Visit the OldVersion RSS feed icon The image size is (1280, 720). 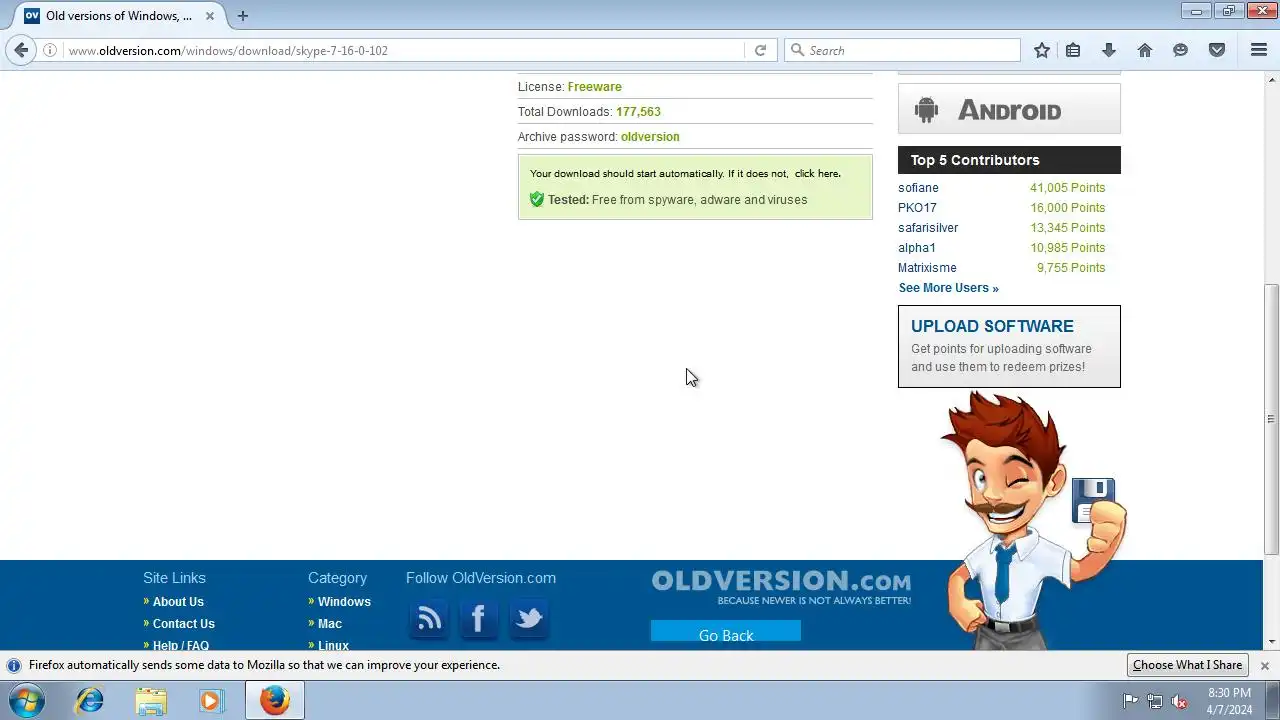tap(429, 619)
